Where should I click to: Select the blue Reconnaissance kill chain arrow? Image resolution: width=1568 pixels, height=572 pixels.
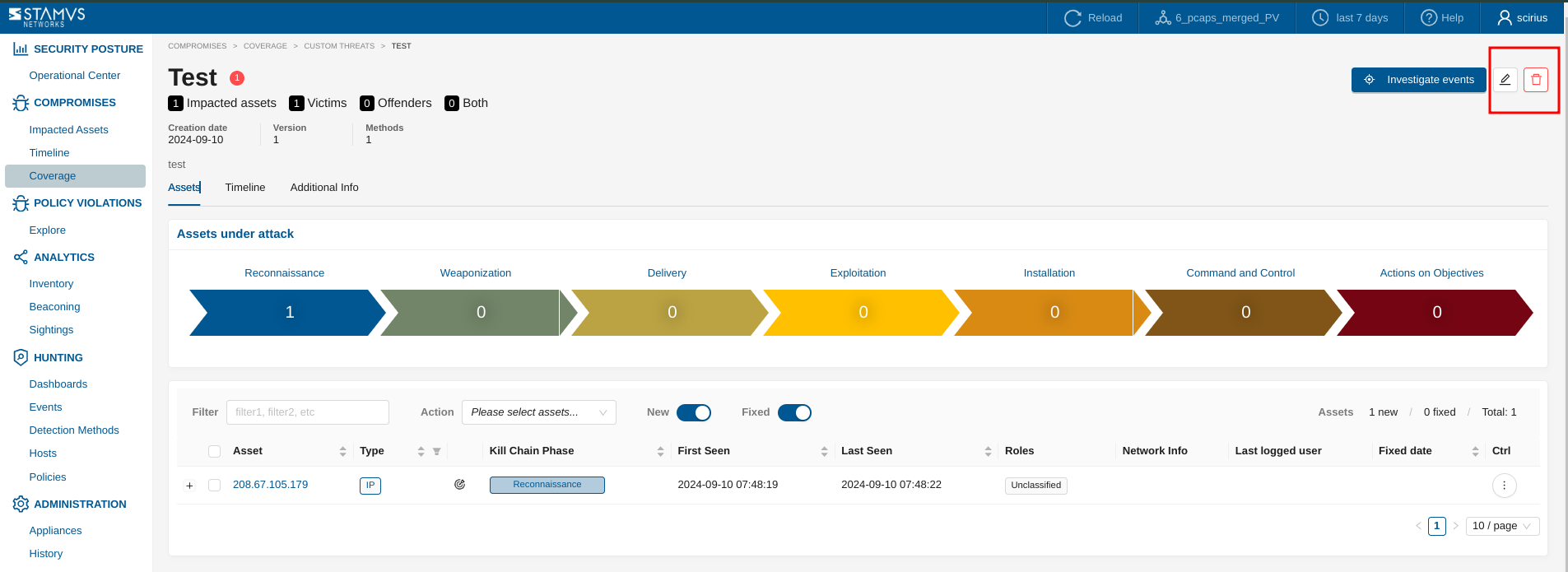pos(288,313)
